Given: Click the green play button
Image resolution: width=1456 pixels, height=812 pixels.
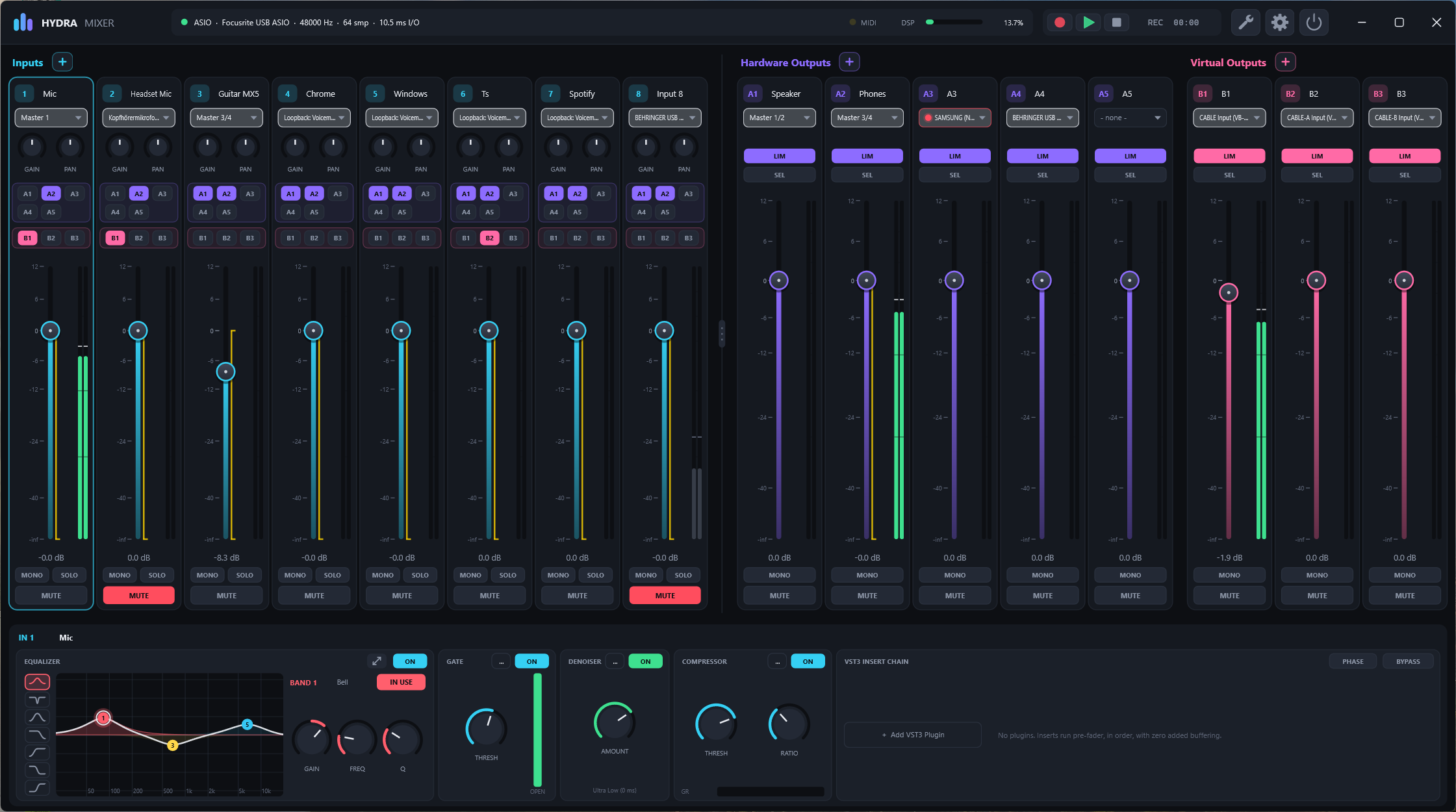Looking at the screenshot, I should [1088, 23].
